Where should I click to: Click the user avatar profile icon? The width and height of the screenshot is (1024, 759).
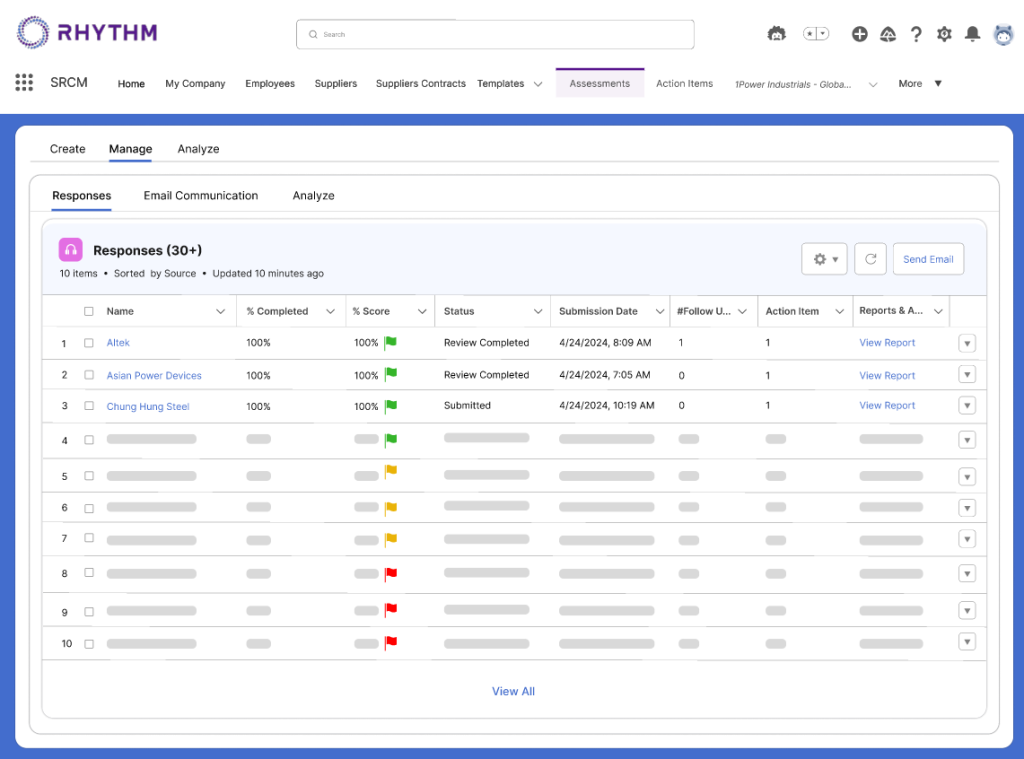(x=1002, y=34)
